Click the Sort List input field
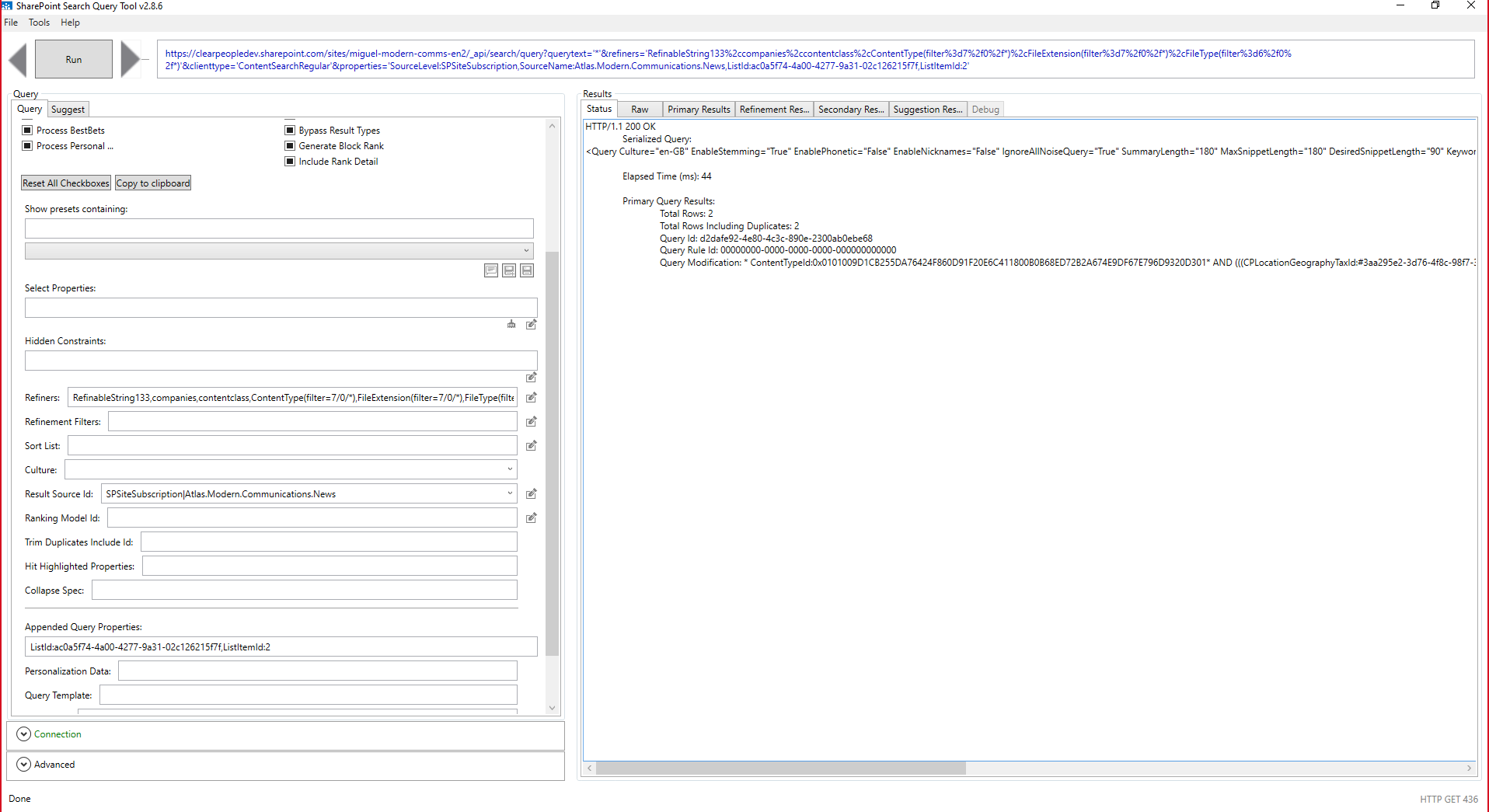This screenshot has width=1489, height=812. [292, 445]
